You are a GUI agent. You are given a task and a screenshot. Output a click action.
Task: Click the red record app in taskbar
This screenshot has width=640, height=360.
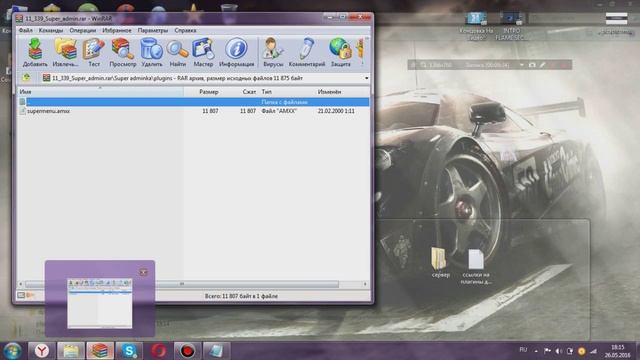(x=187, y=351)
